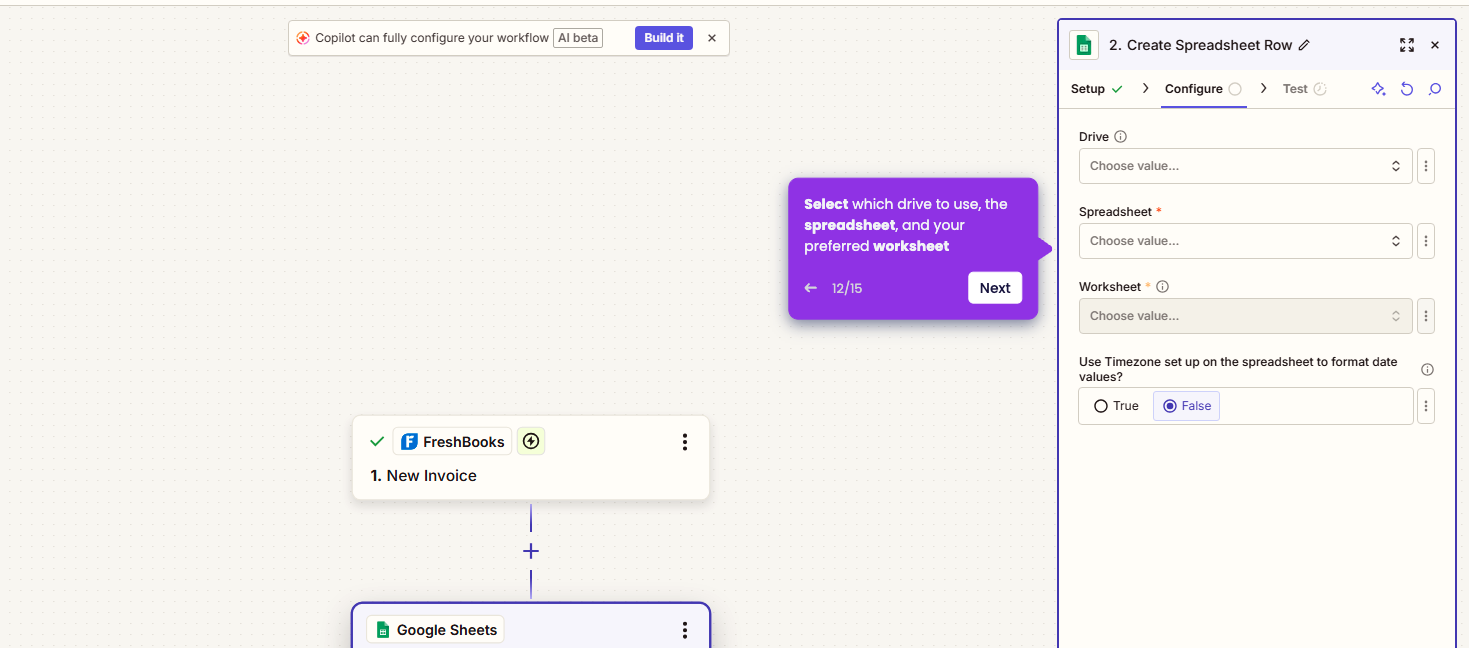Screen dimensions: 1469x648
Task: Go back with the tour left arrow
Action: (811, 288)
